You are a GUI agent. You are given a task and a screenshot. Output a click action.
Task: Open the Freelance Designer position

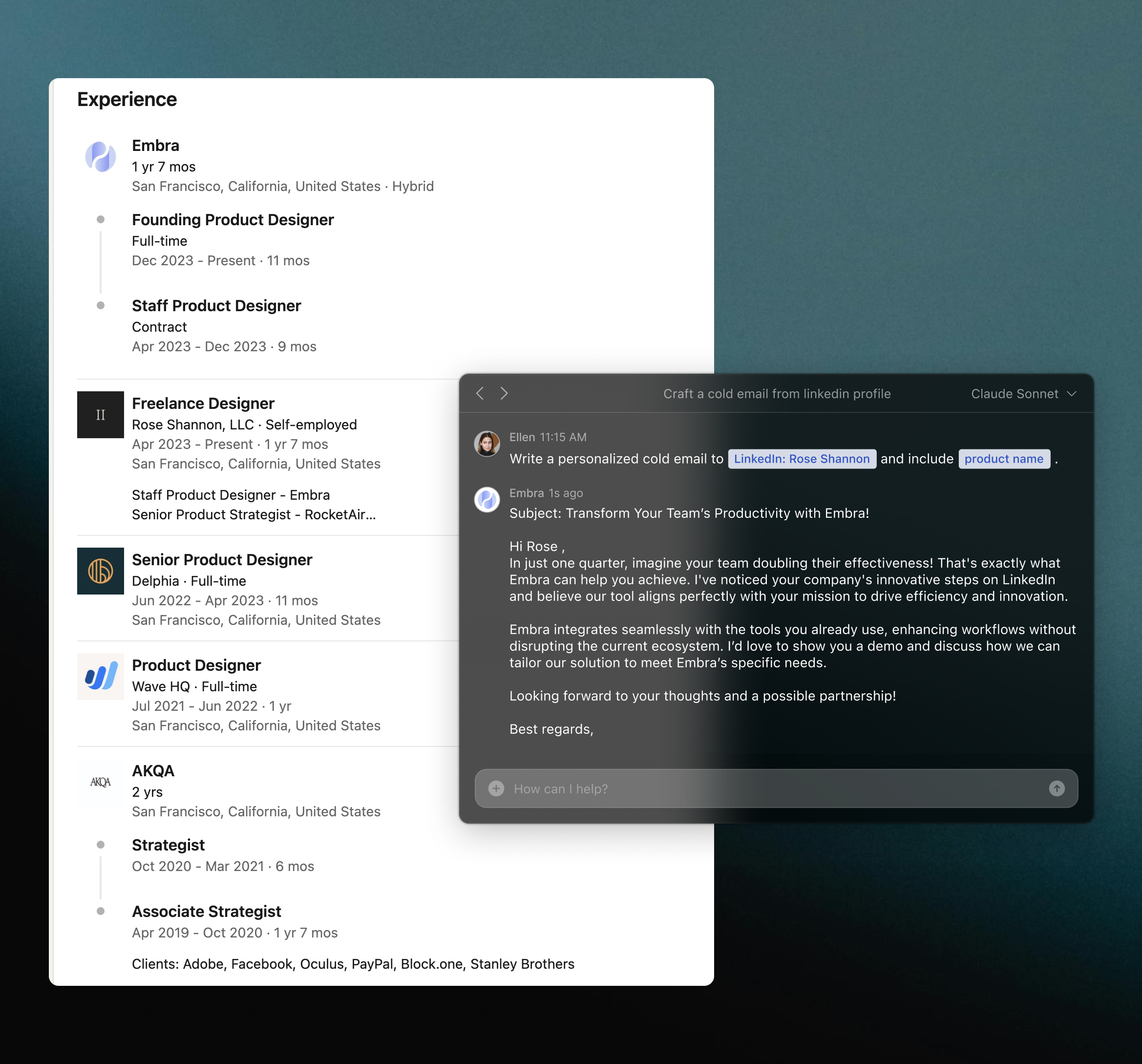[203, 404]
